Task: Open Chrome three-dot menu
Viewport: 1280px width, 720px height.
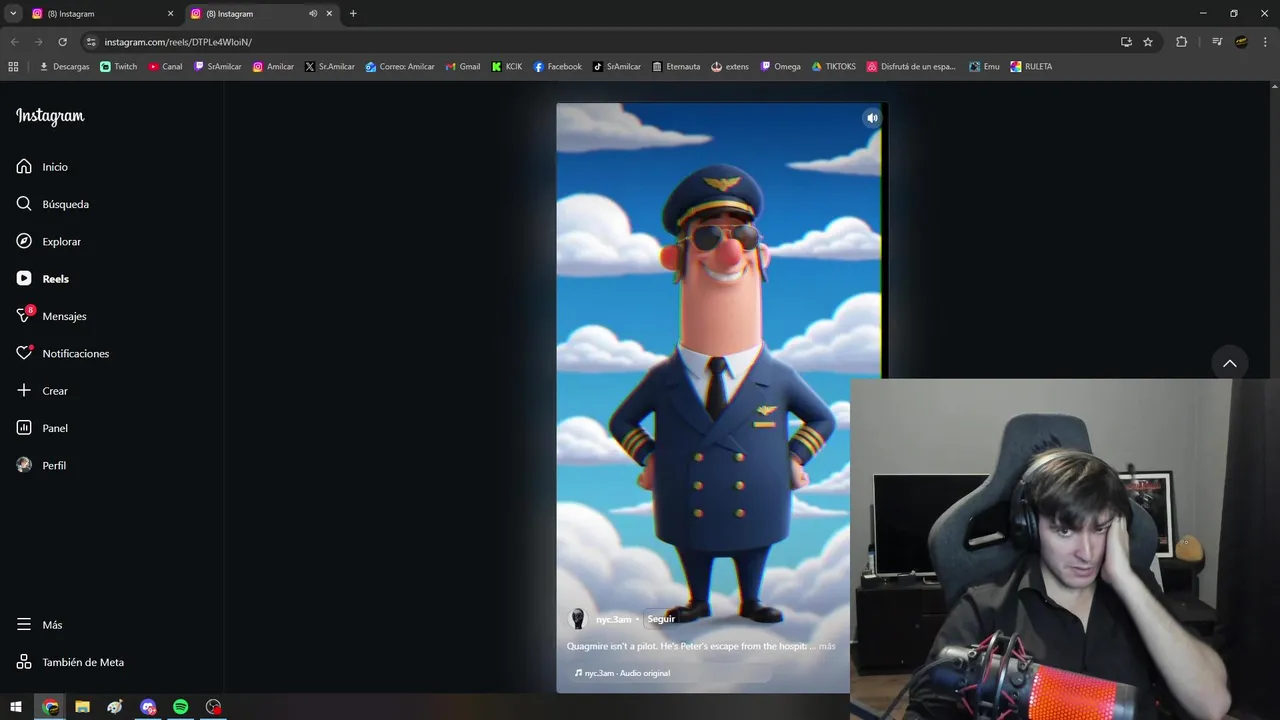Action: (1265, 42)
